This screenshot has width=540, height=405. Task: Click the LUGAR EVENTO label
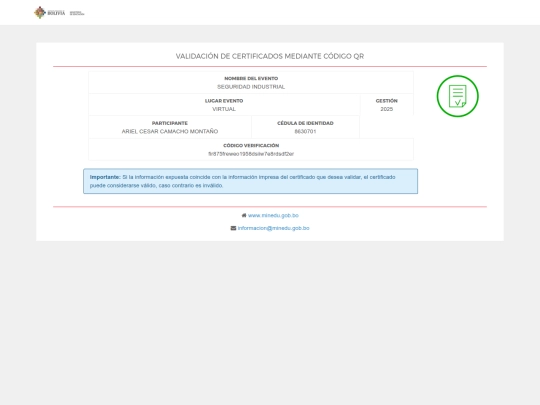[224, 101]
